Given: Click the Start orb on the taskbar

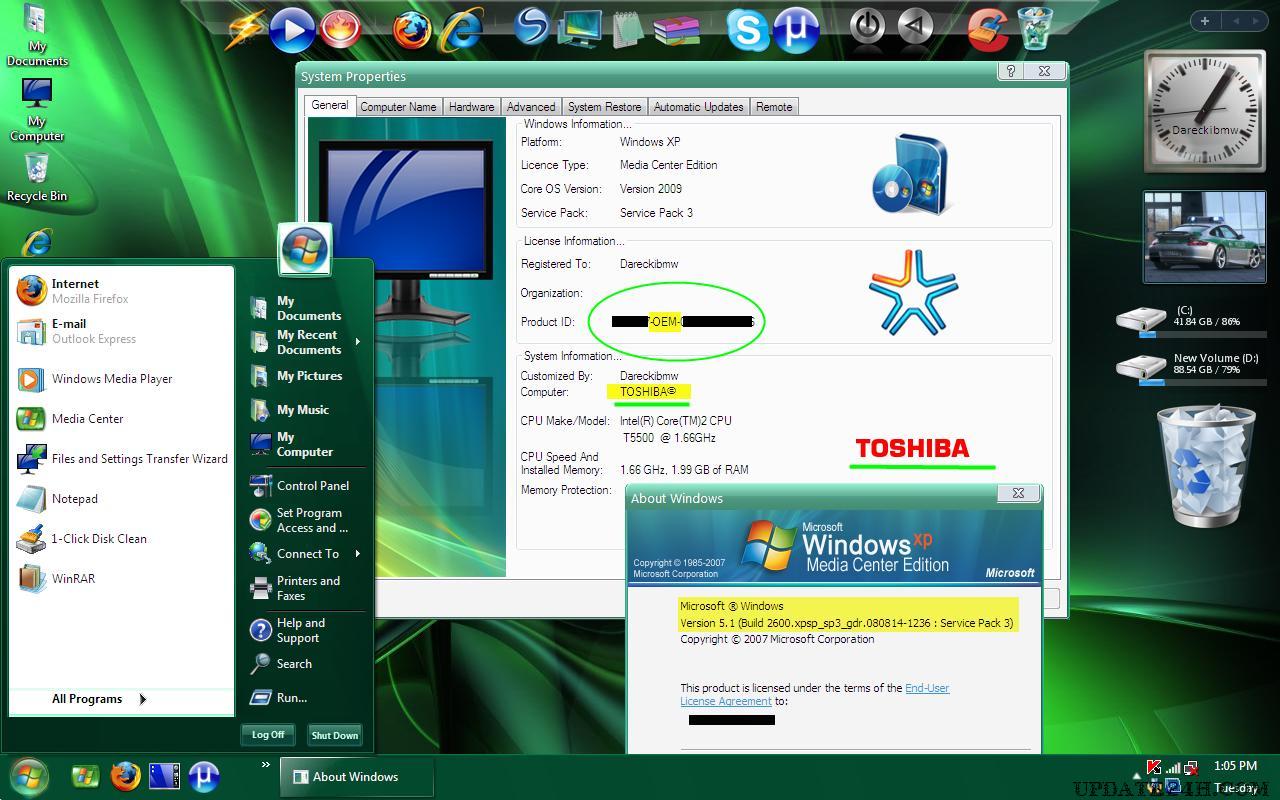Looking at the screenshot, I should click(29, 776).
